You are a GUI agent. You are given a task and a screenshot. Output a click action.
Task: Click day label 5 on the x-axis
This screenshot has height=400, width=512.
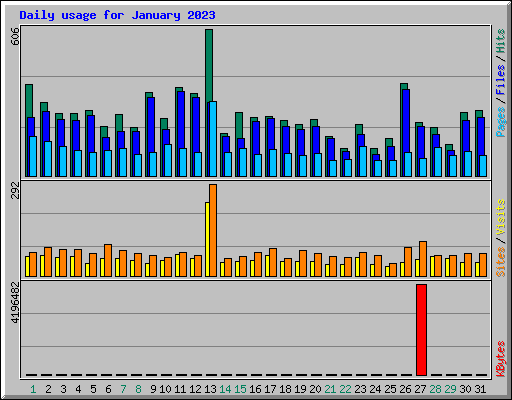[x=93, y=389]
